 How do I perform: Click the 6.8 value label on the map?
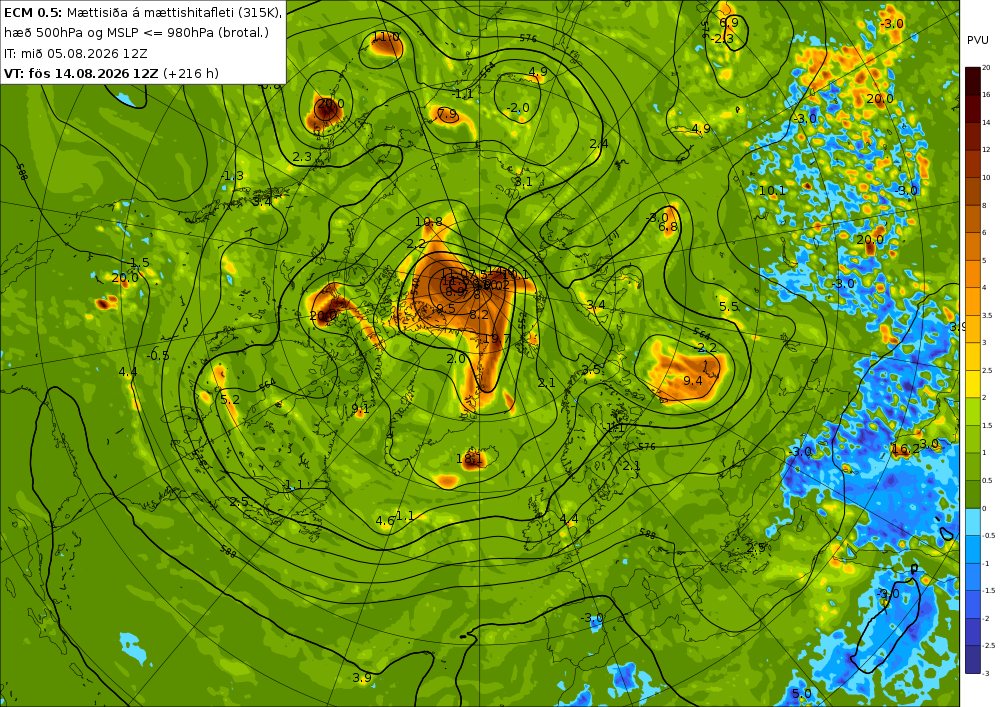click(668, 227)
